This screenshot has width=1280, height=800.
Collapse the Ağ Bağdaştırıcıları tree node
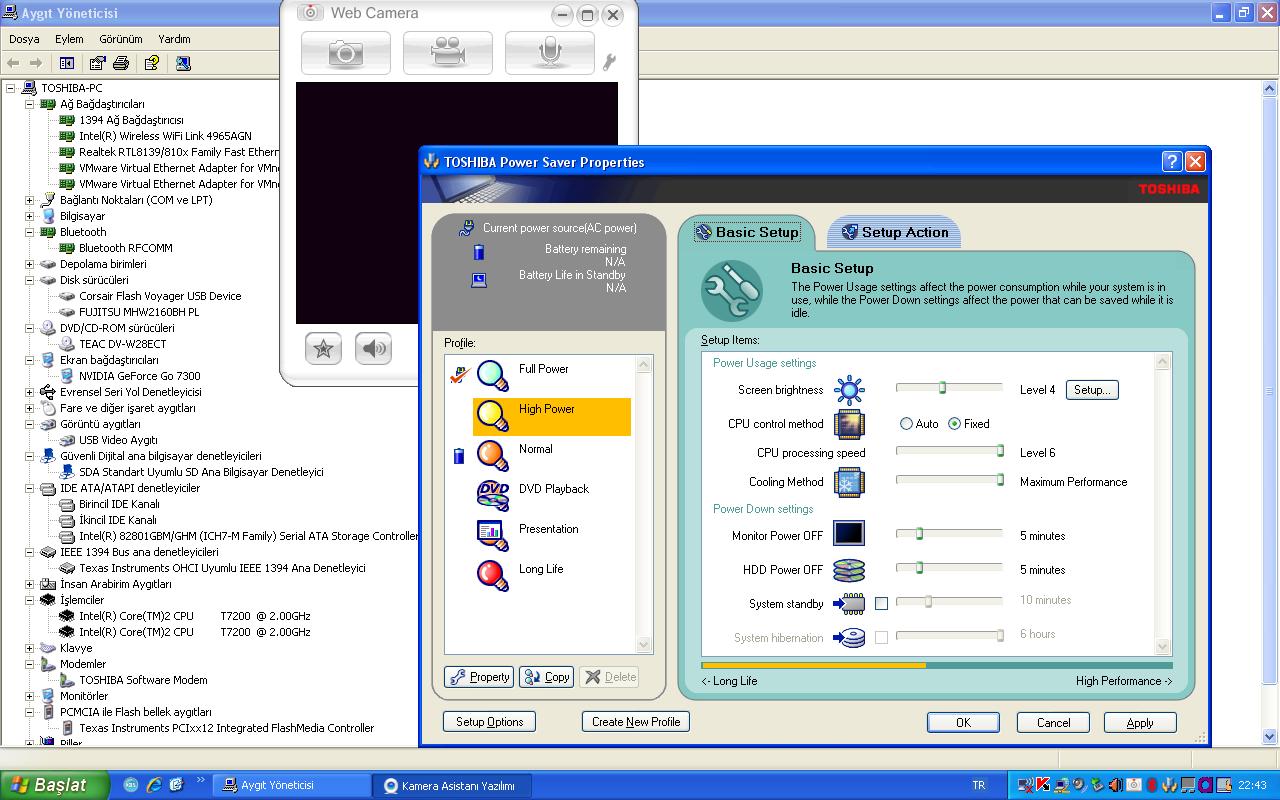coord(30,104)
